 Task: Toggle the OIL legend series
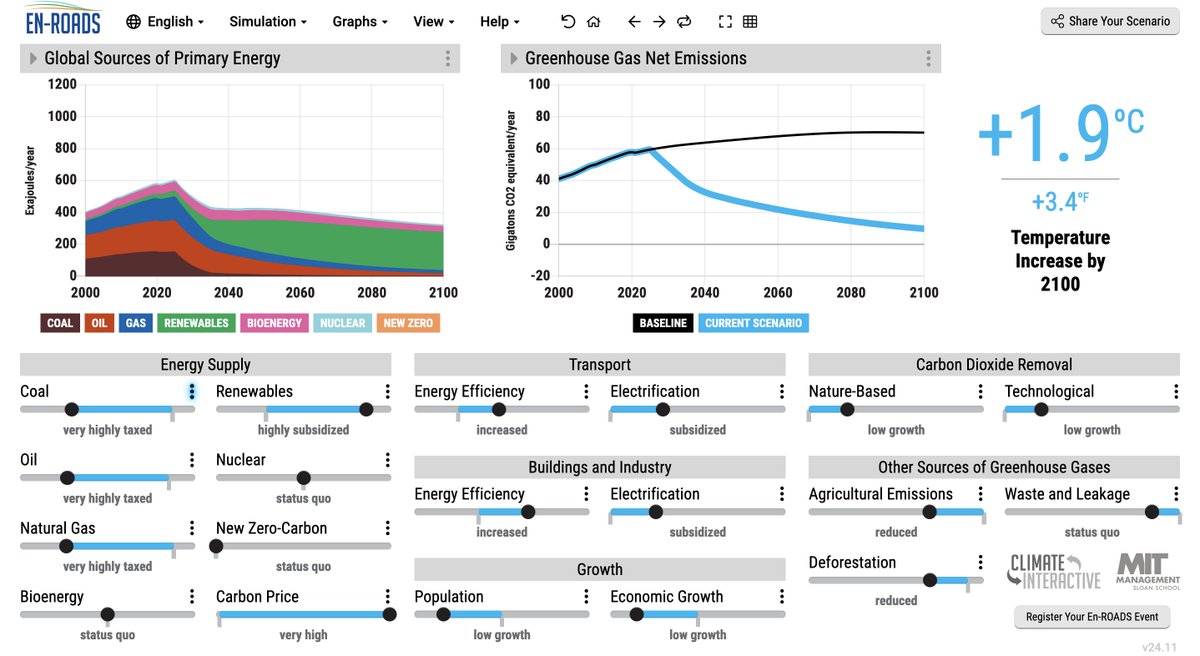pyautogui.click(x=99, y=323)
